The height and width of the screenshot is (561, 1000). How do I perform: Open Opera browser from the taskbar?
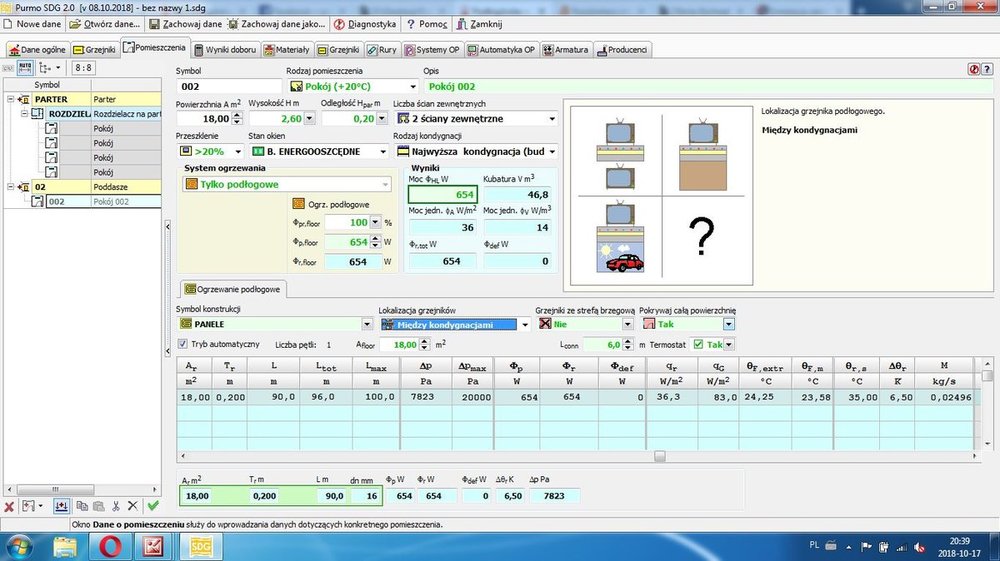(x=108, y=546)
